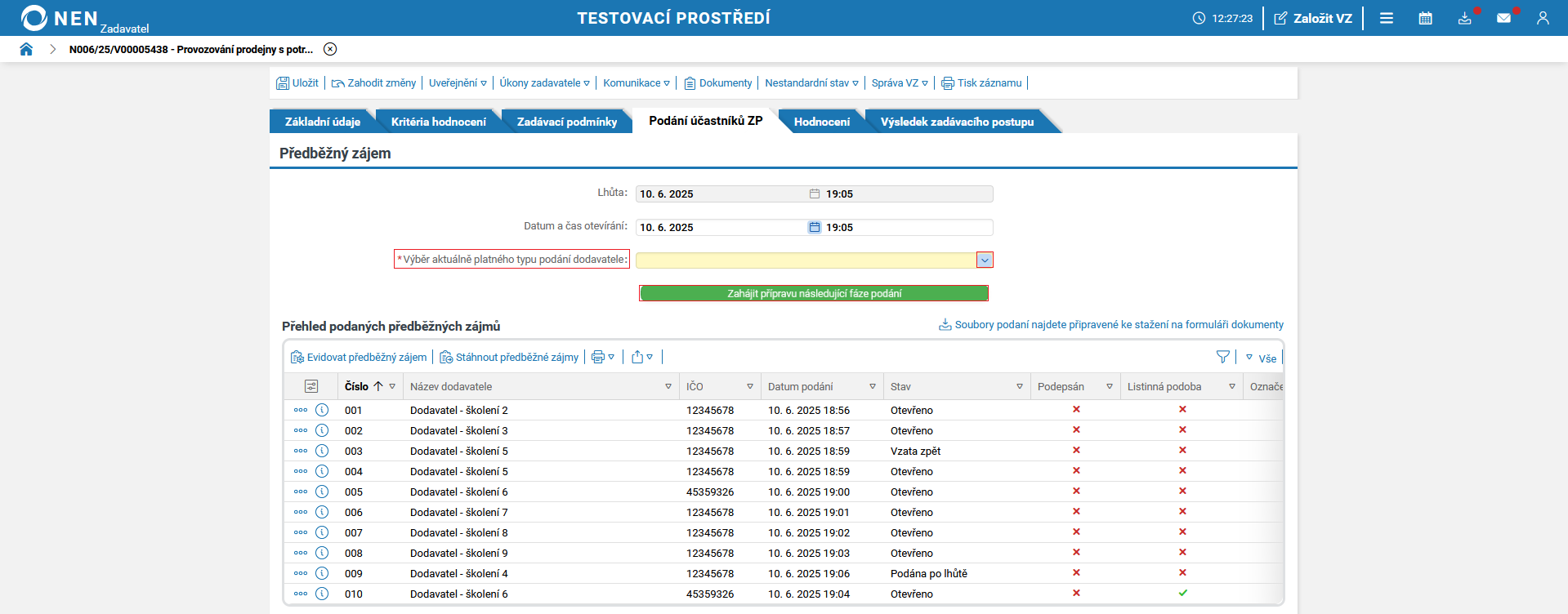The width and height of the screenshot is (1568, 614).
Task: Switch to the Základní údaje tab
Action: click(322, 122)
